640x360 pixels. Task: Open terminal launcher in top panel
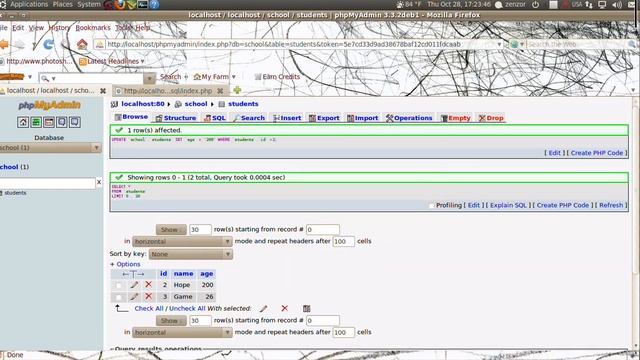[143, 4]
